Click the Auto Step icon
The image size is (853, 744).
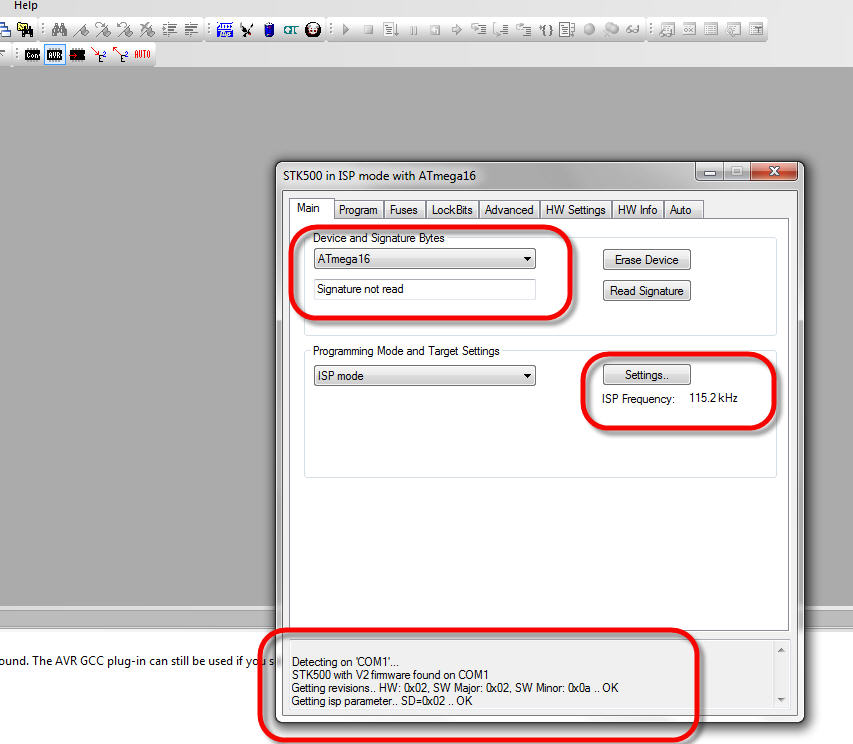pos(567,29)
